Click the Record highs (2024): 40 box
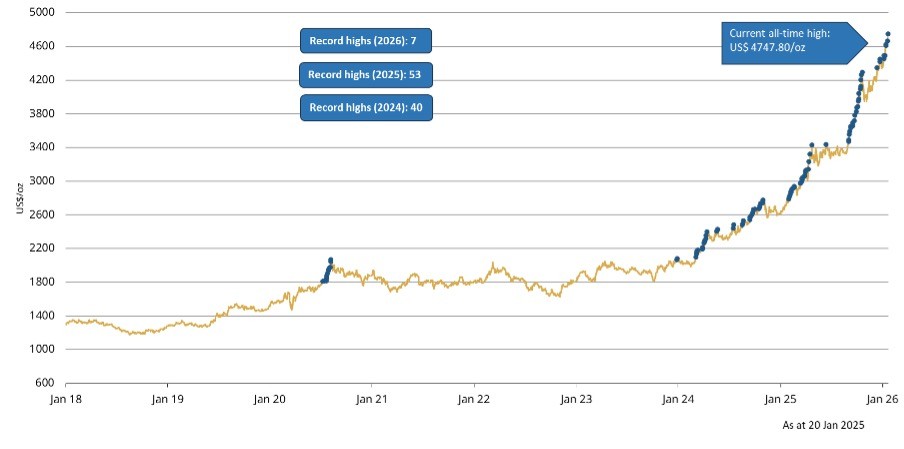This screenshot has width=904, height=449. point(367,108)
